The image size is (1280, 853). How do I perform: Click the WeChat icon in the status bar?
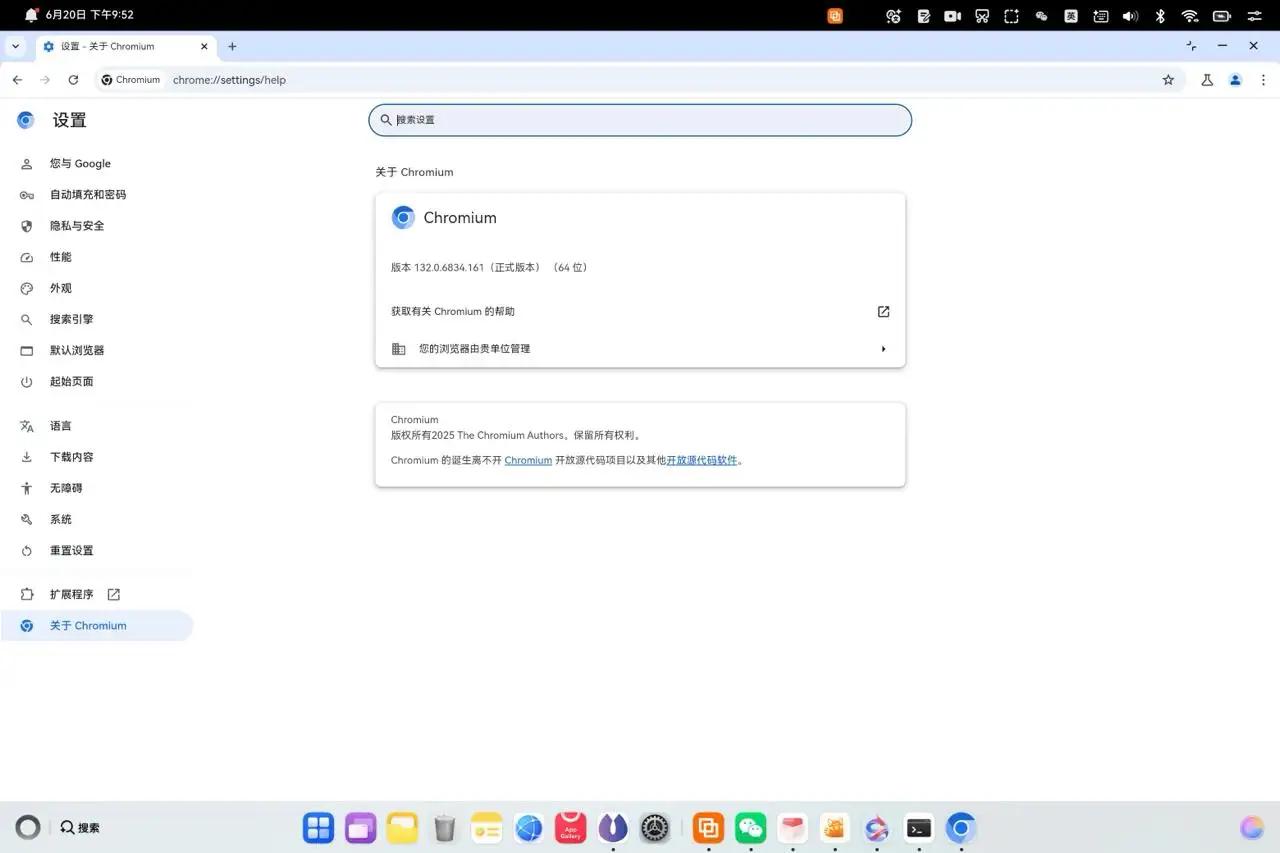pyautogui.click(x=1041, y=16)
